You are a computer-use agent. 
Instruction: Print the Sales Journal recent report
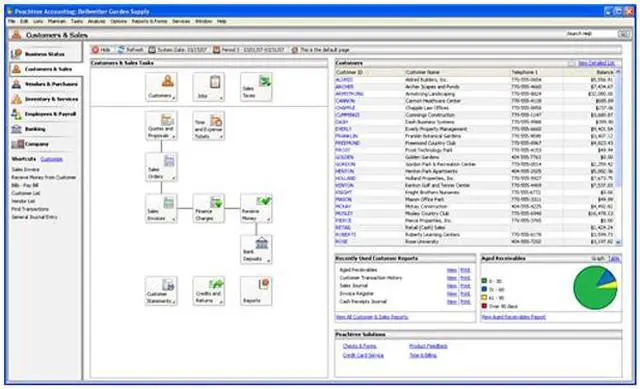pyautogui.click(x=465, y=286)
